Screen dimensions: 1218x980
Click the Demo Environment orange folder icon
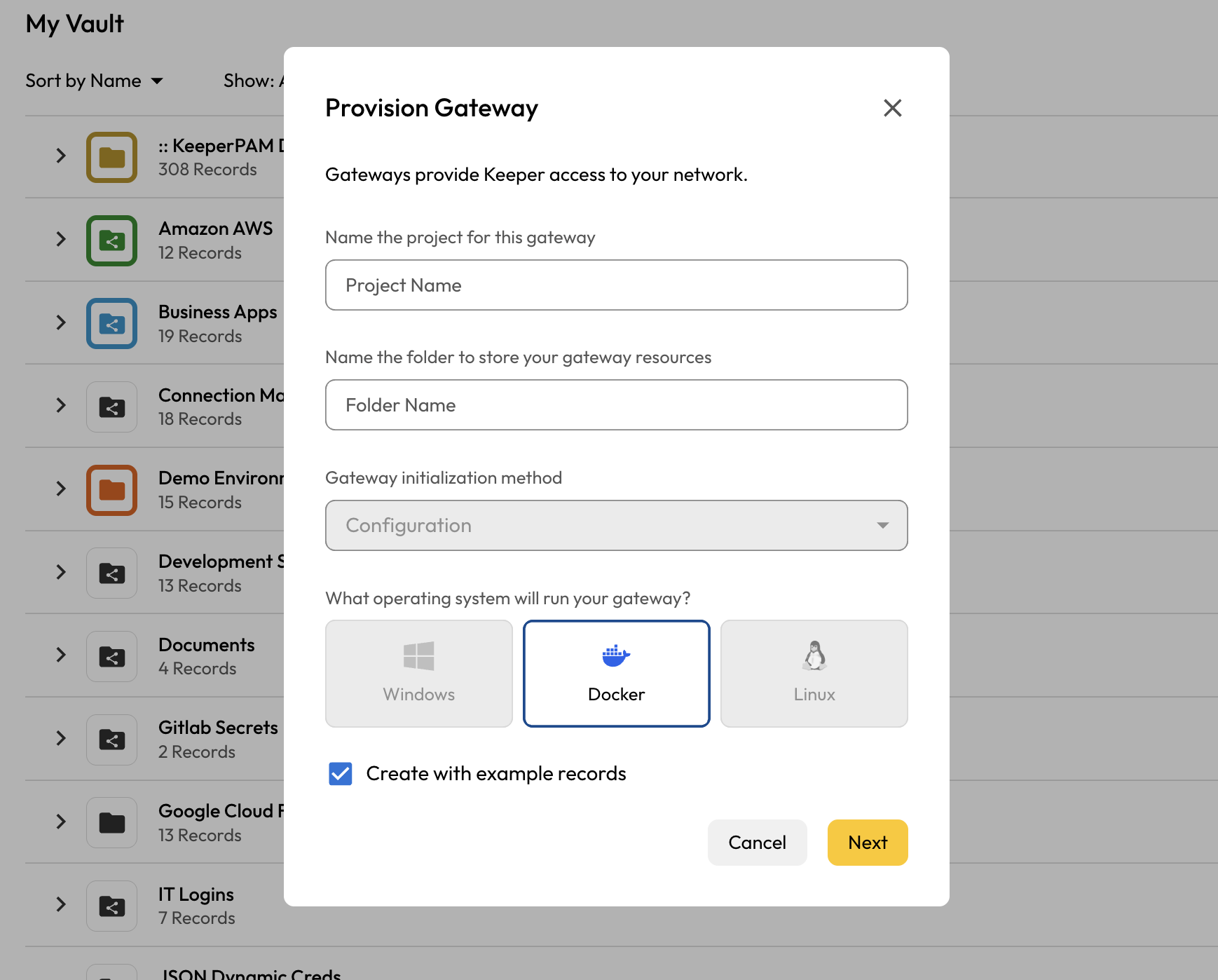pyautogui.click(x=111, y=490)
